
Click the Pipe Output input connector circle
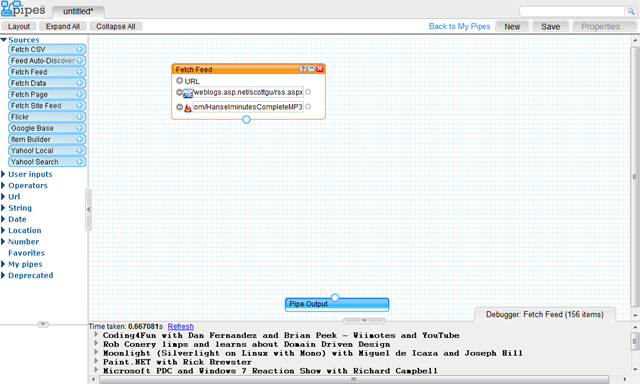[335, 297]
